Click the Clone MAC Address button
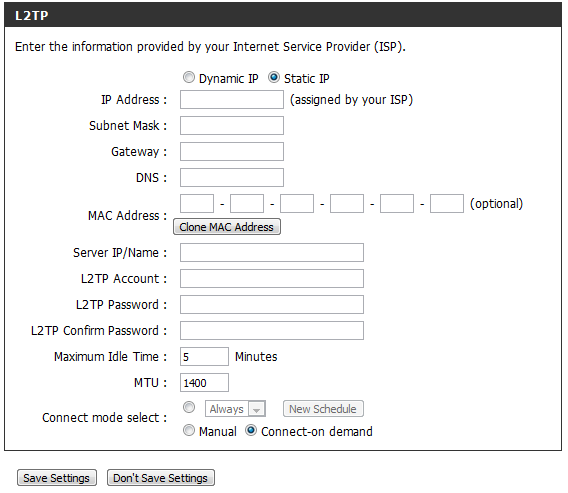This screenshot has width=568, height=493. point(227,227)
